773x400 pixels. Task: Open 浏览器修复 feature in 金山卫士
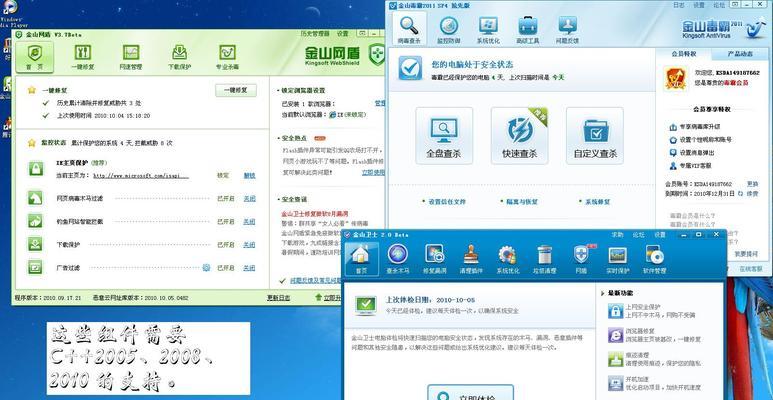point(656,335)
